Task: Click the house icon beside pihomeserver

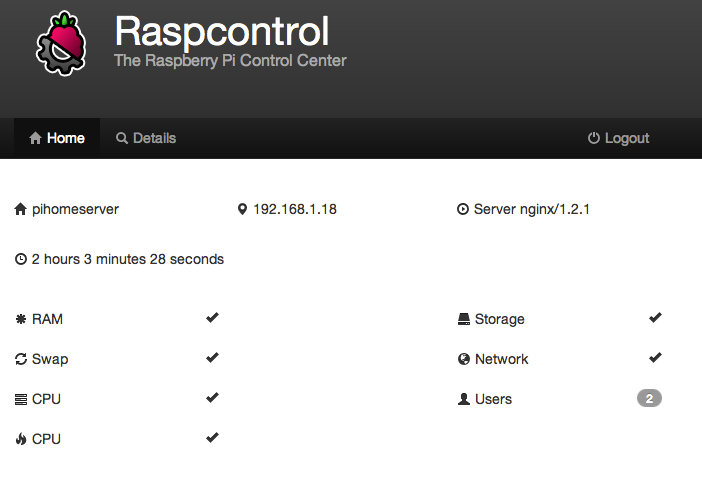Action: point(21,209)
